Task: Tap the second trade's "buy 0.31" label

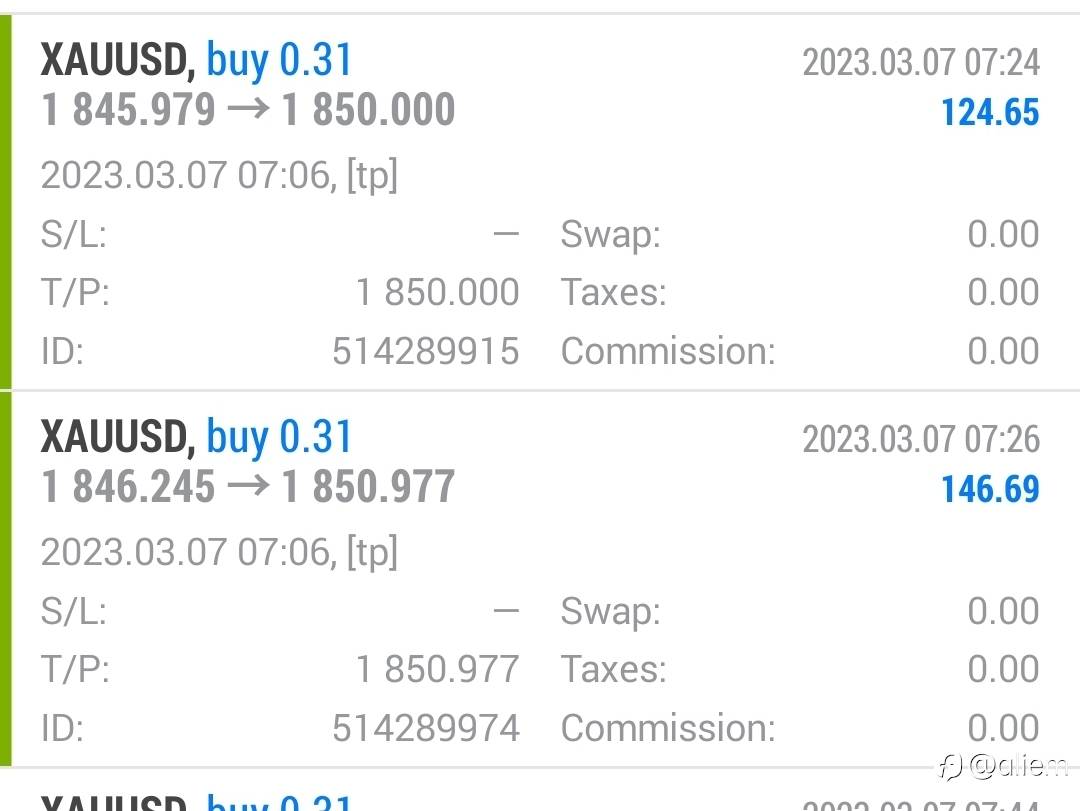Action: tap(279, 438)
